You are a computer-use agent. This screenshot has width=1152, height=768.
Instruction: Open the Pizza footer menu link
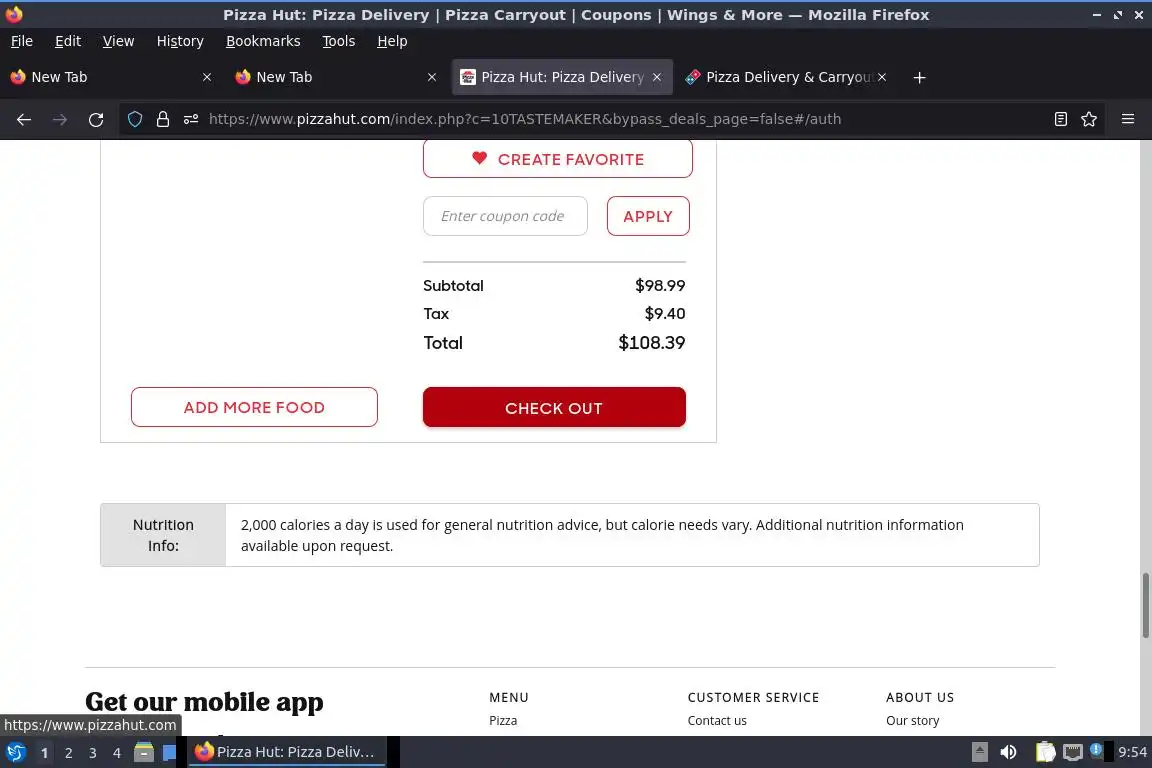click(503, 720)
